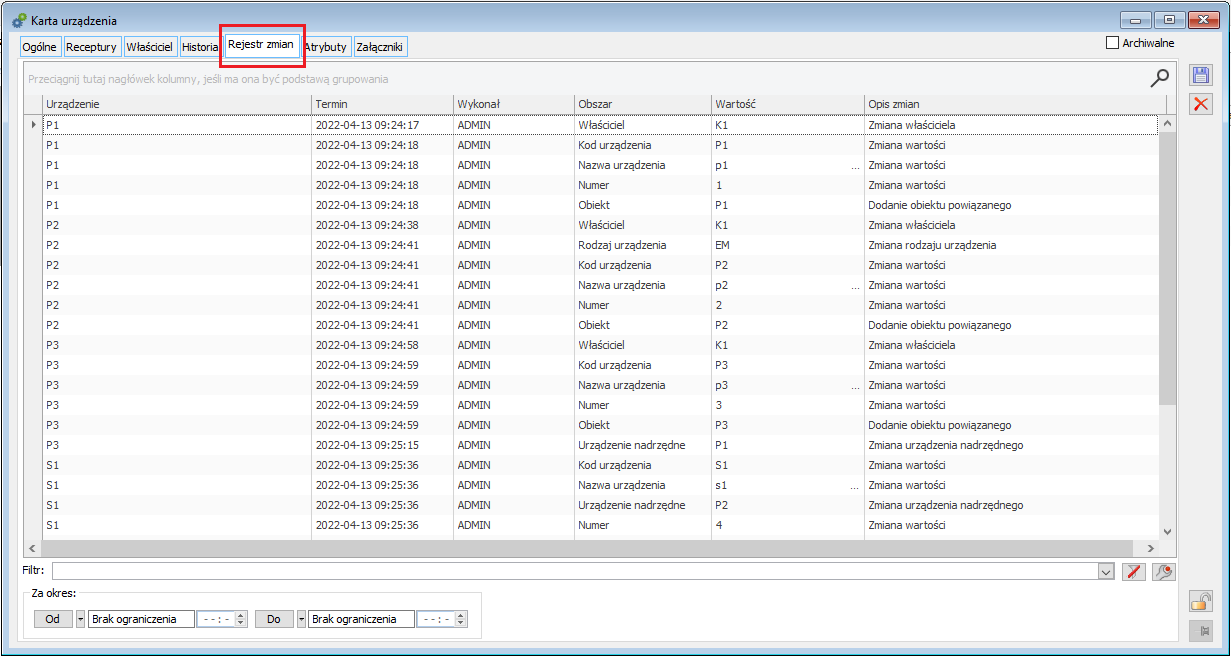This screenshot has width=1231, height=656.
Task: Click the filter wrench constructor icon
Action: click(1164, 571)
